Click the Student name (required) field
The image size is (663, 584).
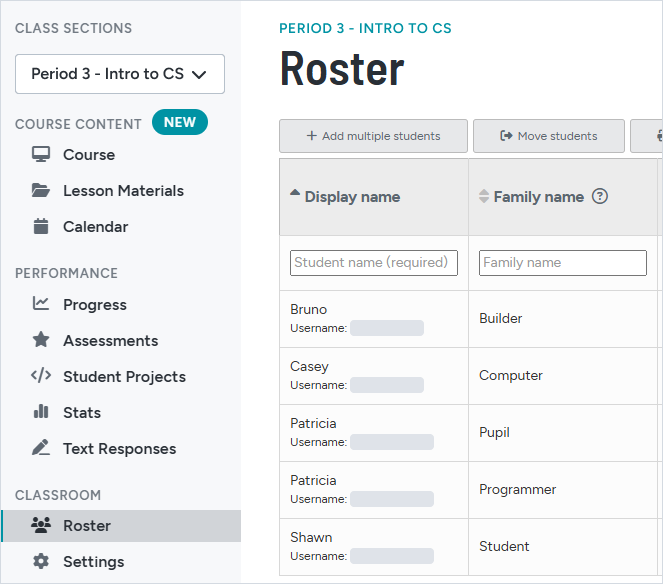(x=374, y=263)
